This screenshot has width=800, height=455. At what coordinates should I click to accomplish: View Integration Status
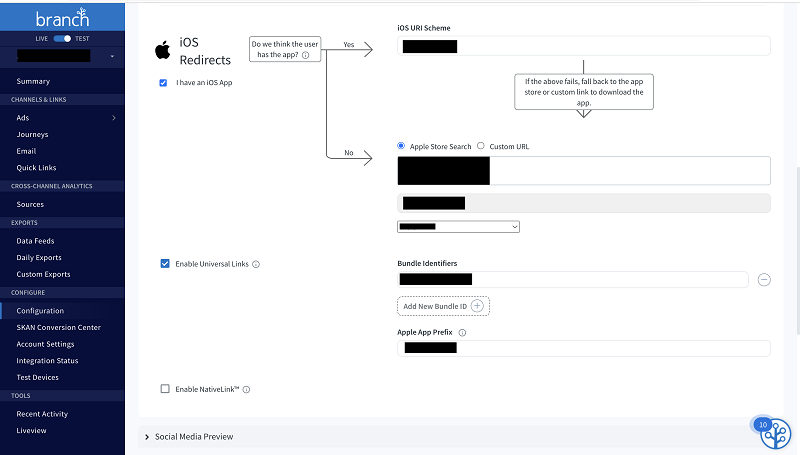coord(47,361)
